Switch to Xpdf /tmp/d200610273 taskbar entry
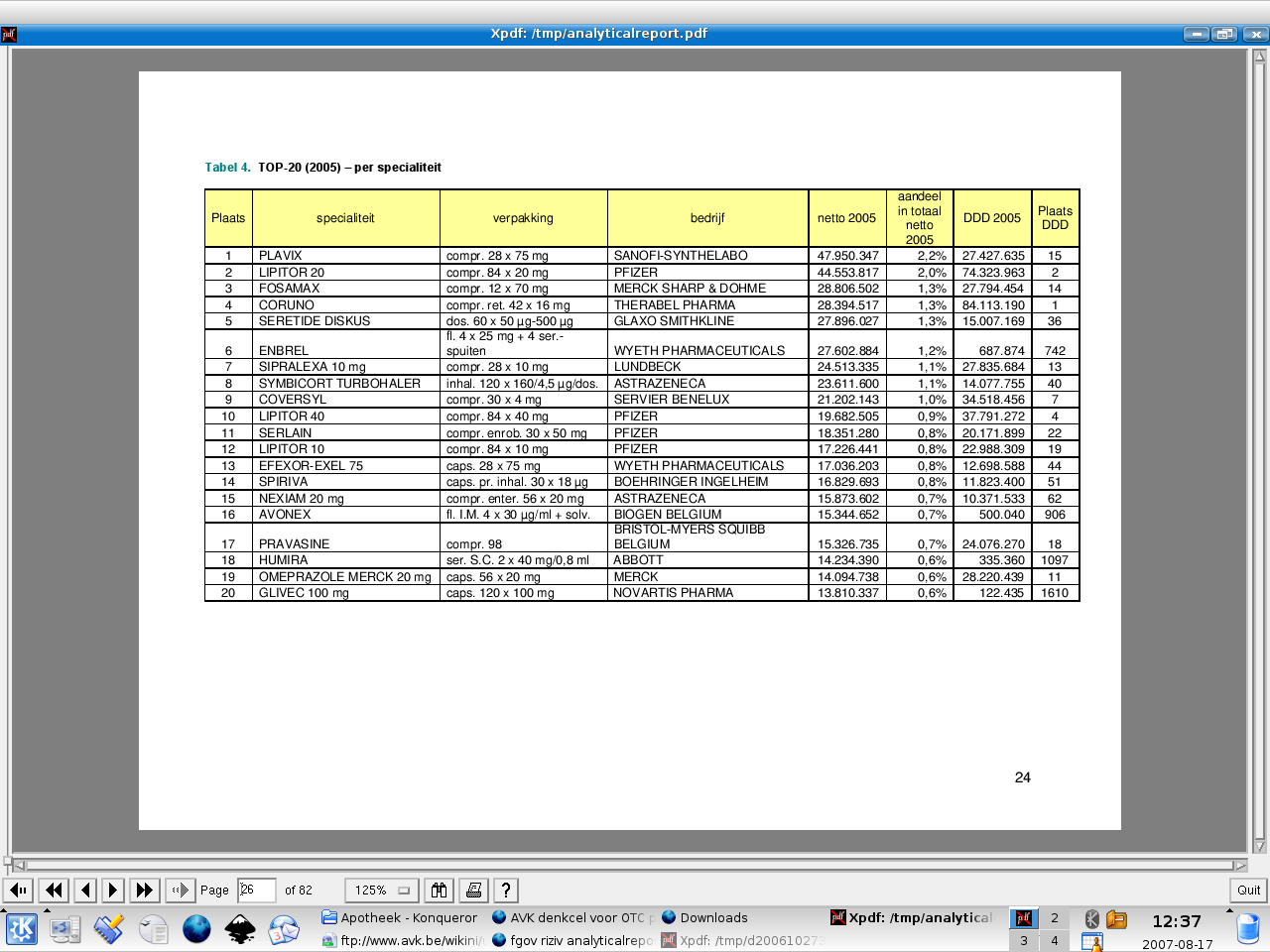 (x=742, y=940)
